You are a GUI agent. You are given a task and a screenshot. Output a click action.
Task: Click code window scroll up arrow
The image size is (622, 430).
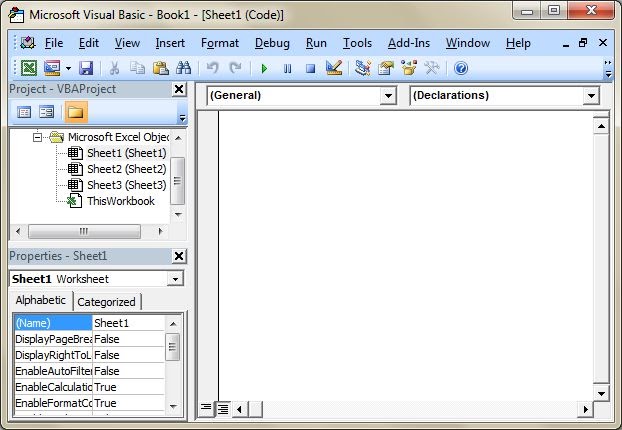[x=601, y=126]
